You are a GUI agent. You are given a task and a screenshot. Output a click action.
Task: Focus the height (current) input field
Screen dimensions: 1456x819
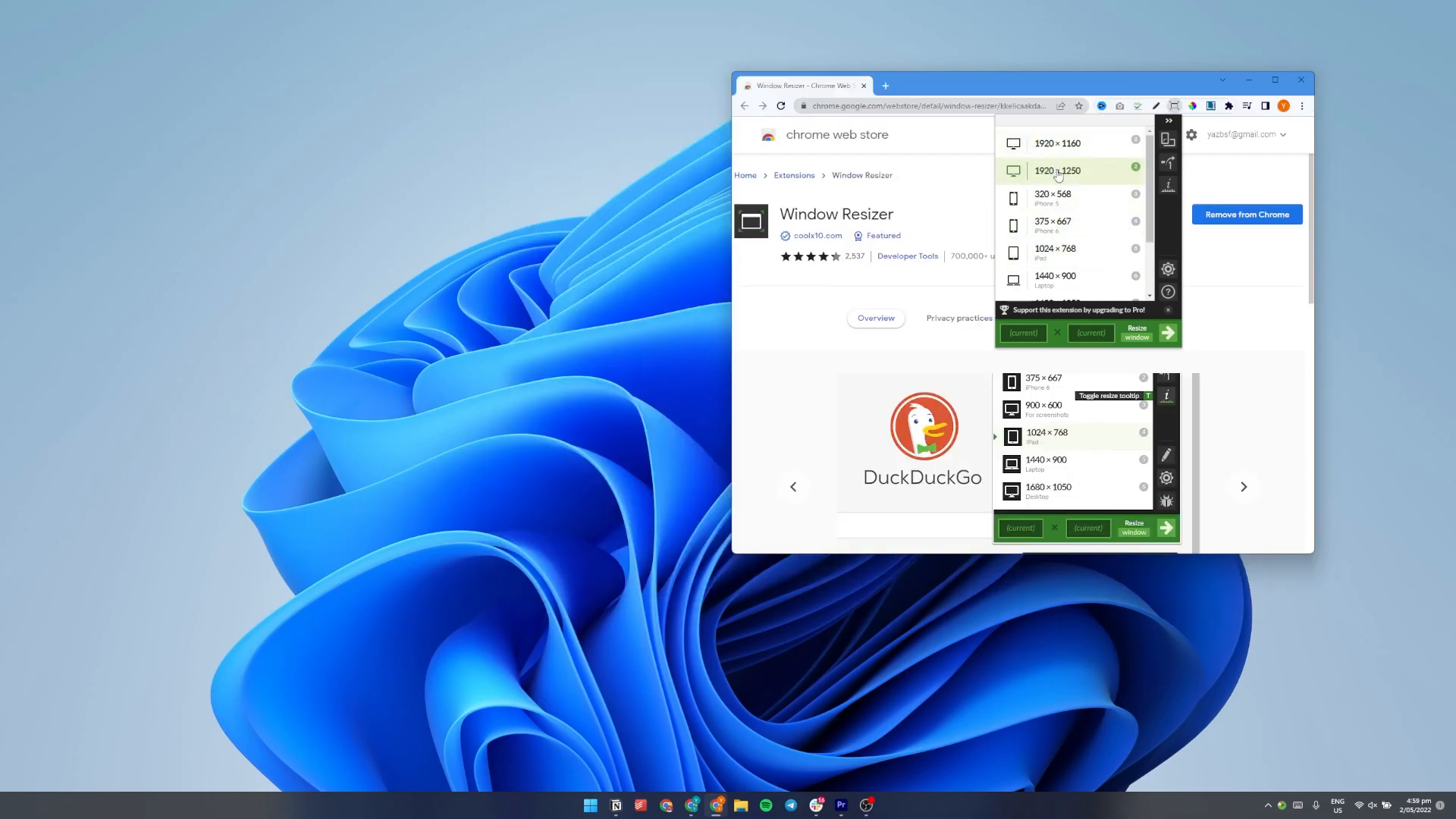pyautogui.click(x=1090, y=333)
